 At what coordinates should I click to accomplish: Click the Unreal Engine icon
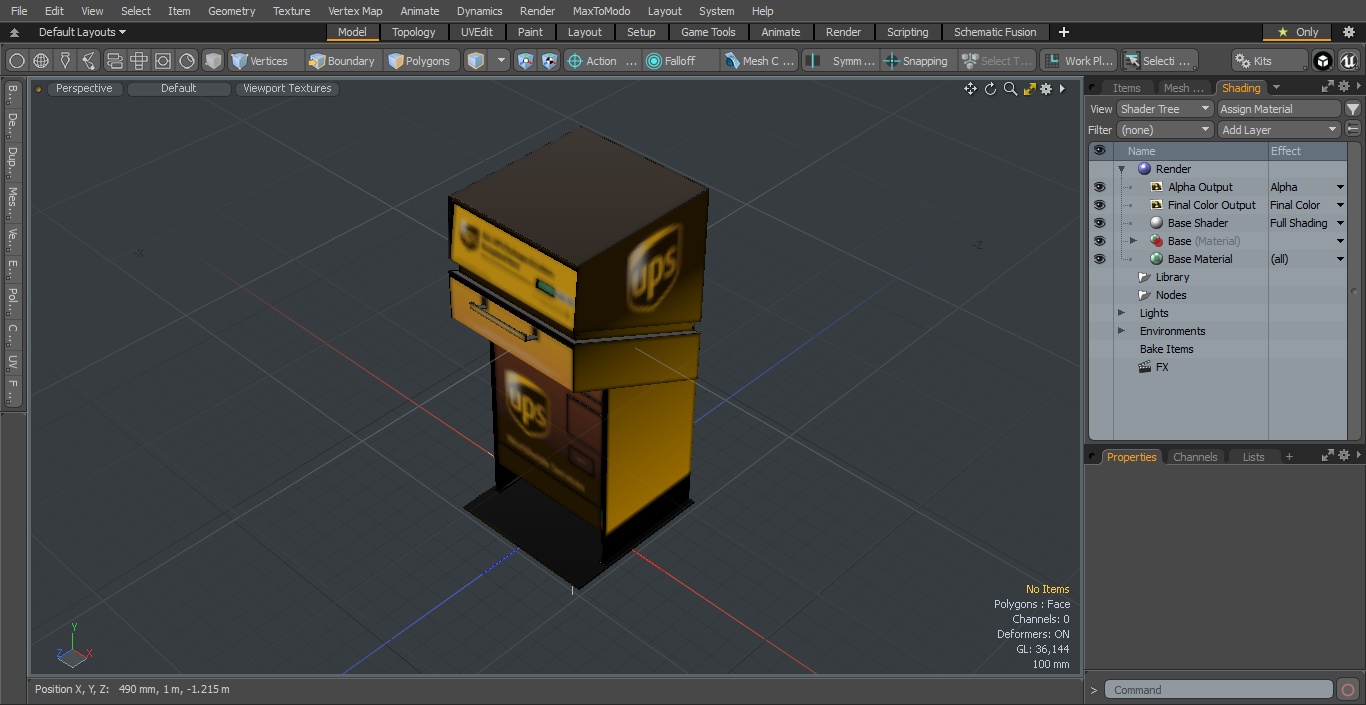pyautogui.click(x=1348, y=61)
